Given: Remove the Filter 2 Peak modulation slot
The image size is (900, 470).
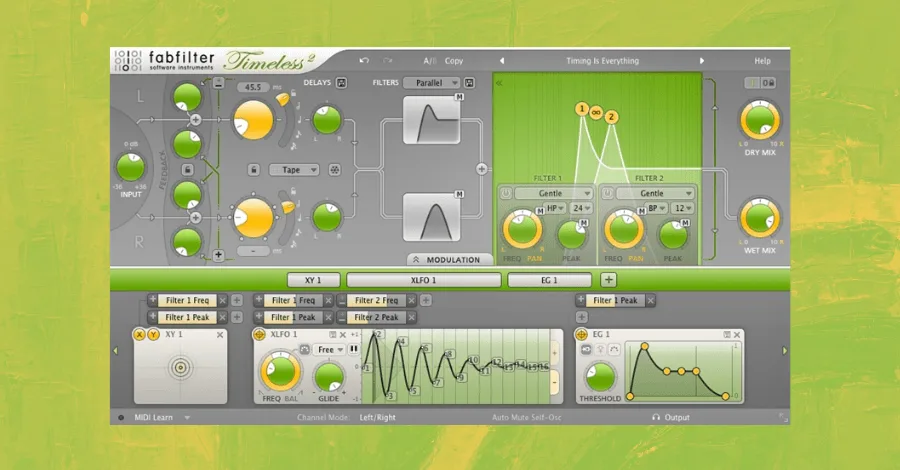Looking at the screenshot, I should tap(412, 317).
